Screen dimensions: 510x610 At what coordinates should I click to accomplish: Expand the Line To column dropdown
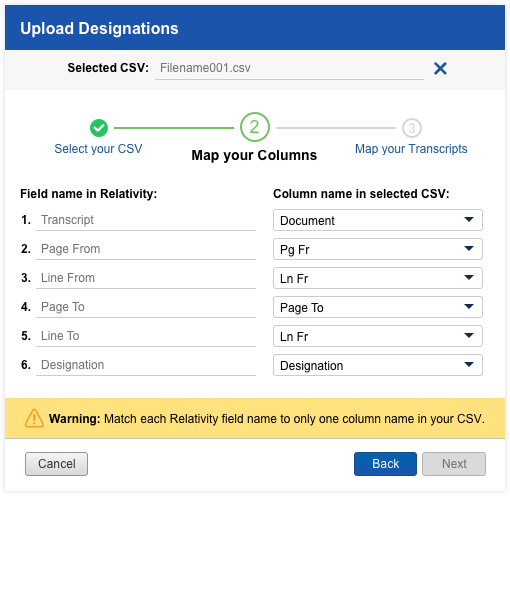[378, 336]
